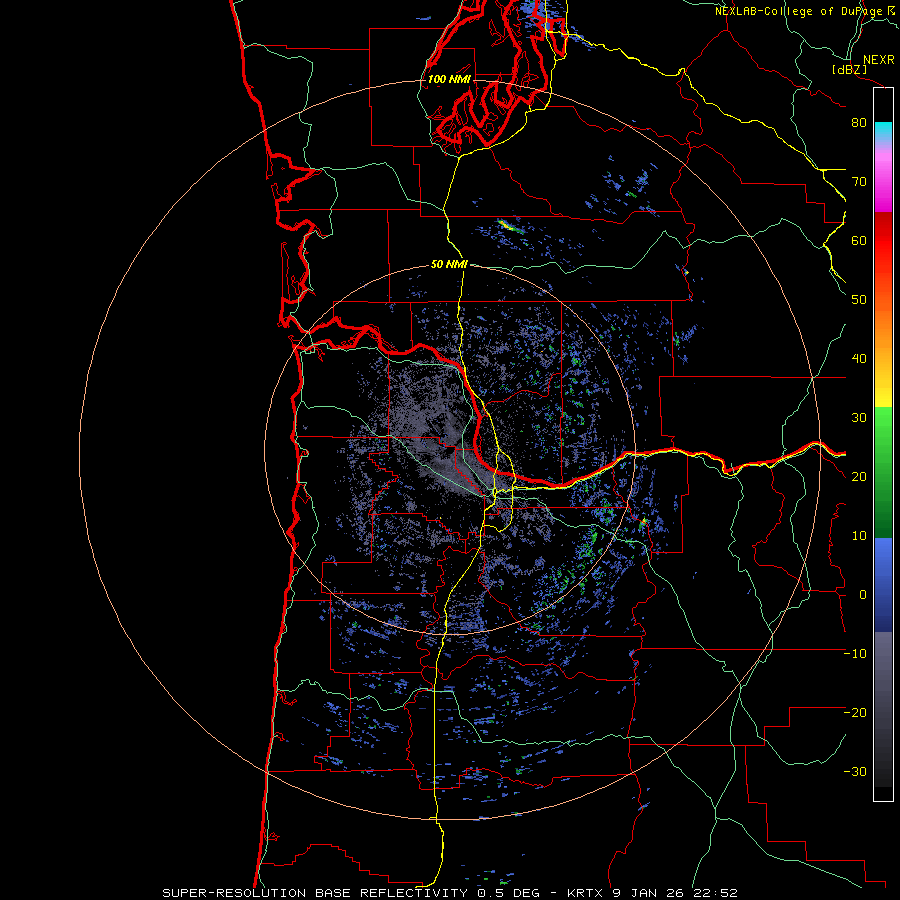Click the 50 NMI range ring label
The image size is (900, 900).
click(449, 265)
